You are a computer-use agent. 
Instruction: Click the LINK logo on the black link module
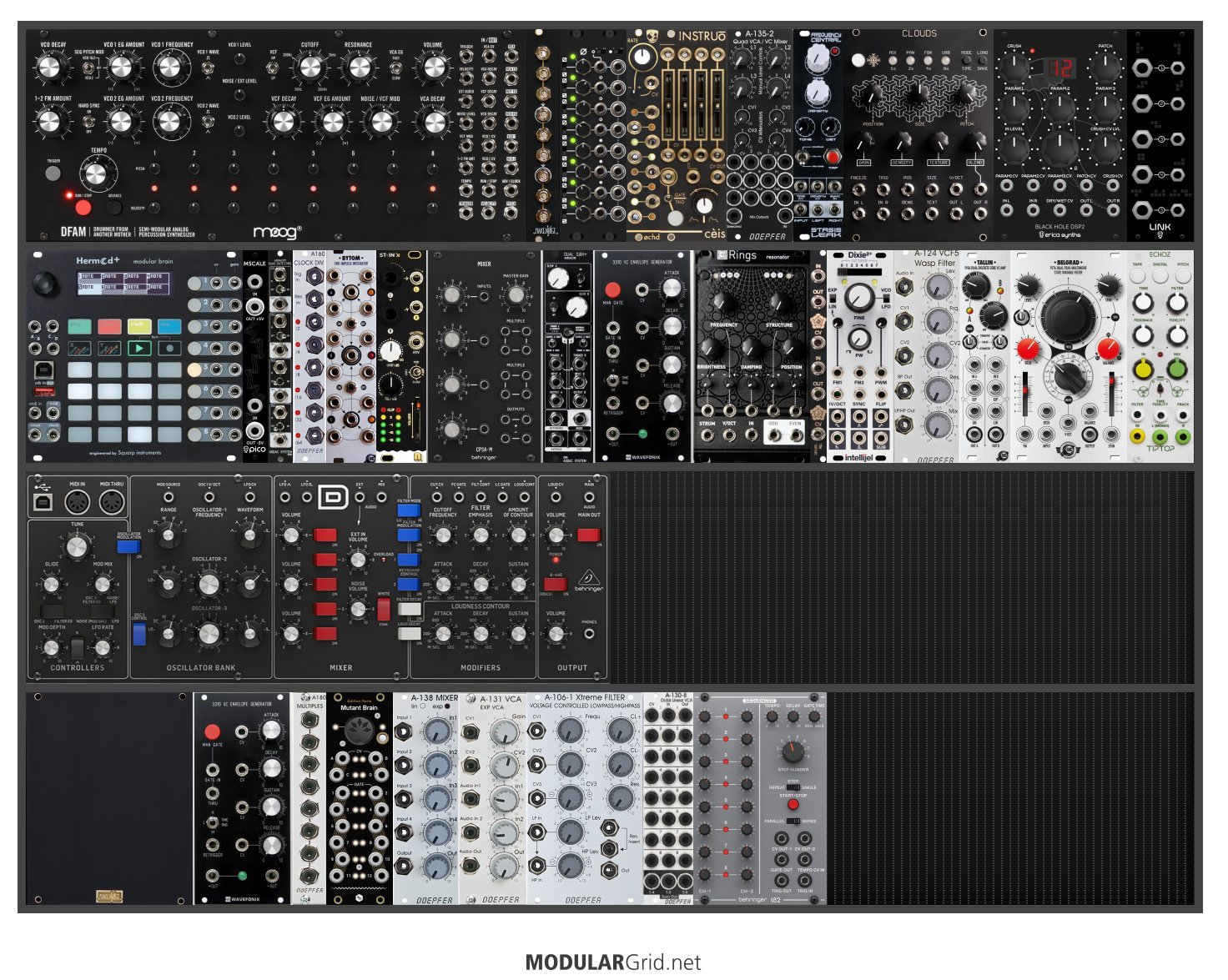coord(1160,227)
